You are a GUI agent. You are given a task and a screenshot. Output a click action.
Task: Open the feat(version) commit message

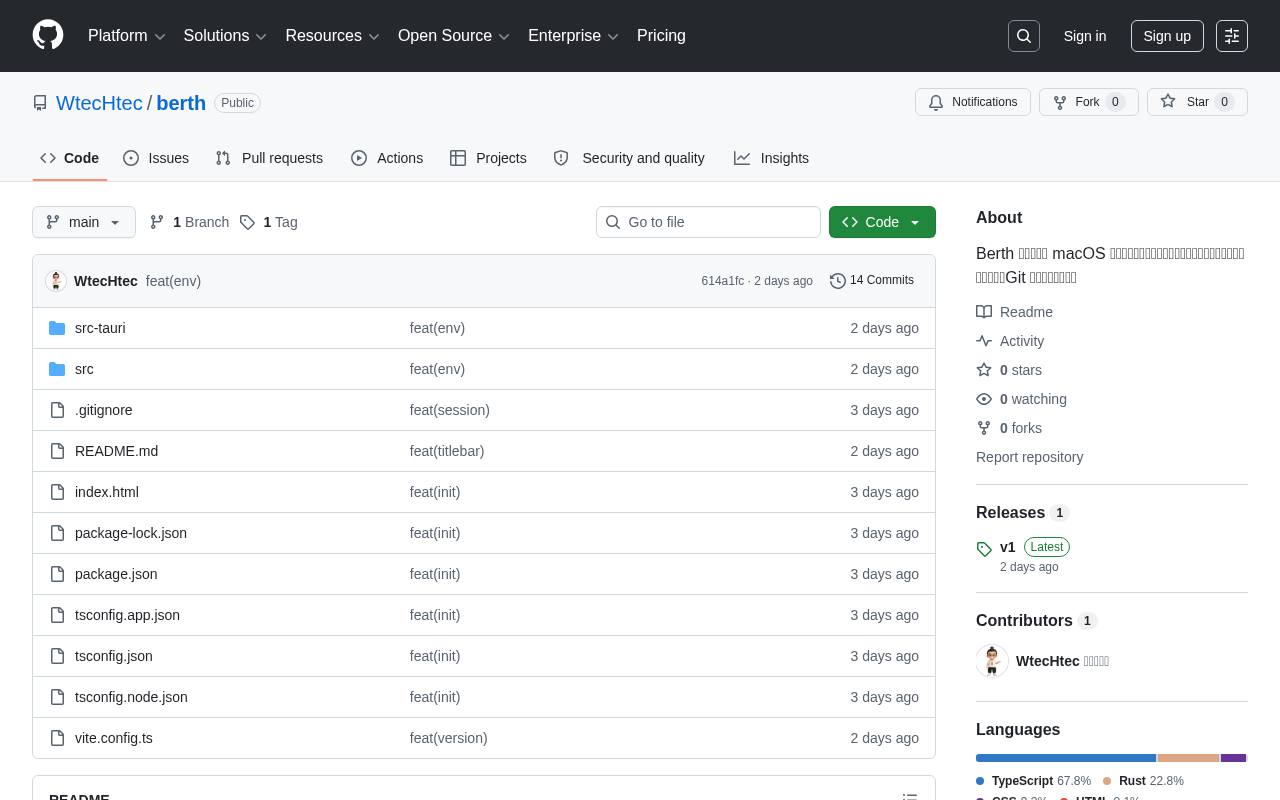(x=449, y=738)
